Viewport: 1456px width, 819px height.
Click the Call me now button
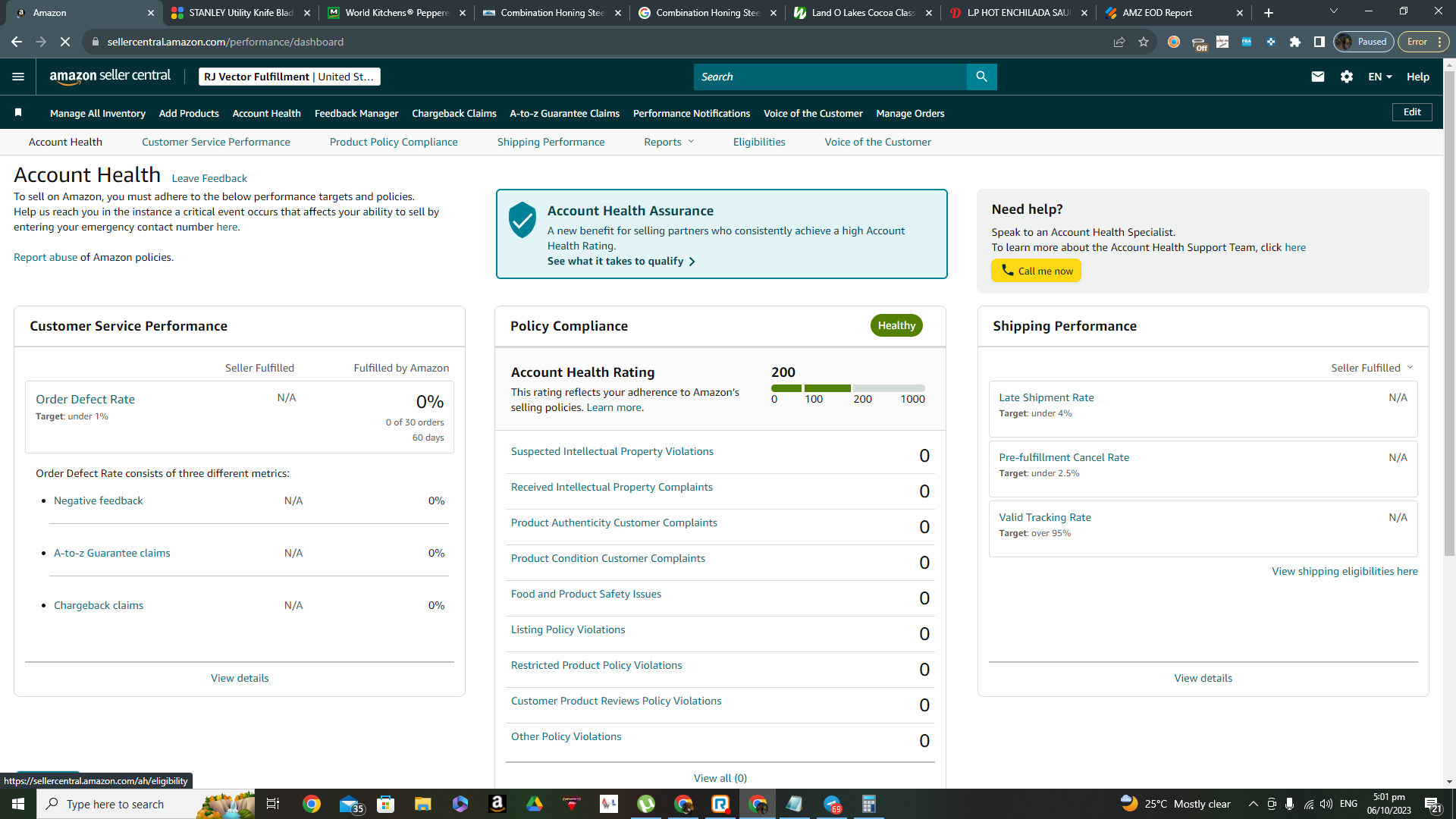(1036, 271)
